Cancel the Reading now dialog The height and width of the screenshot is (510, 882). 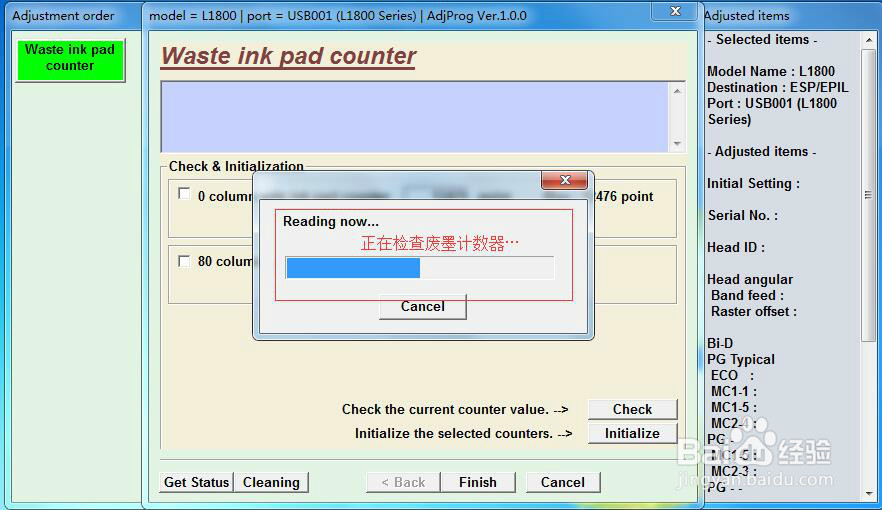(422, 306)
